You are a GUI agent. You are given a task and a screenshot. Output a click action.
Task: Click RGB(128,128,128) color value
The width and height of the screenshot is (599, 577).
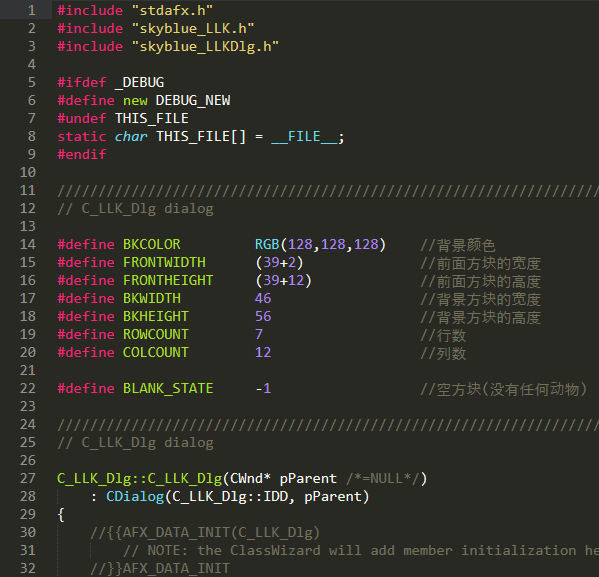click(321, 244)
